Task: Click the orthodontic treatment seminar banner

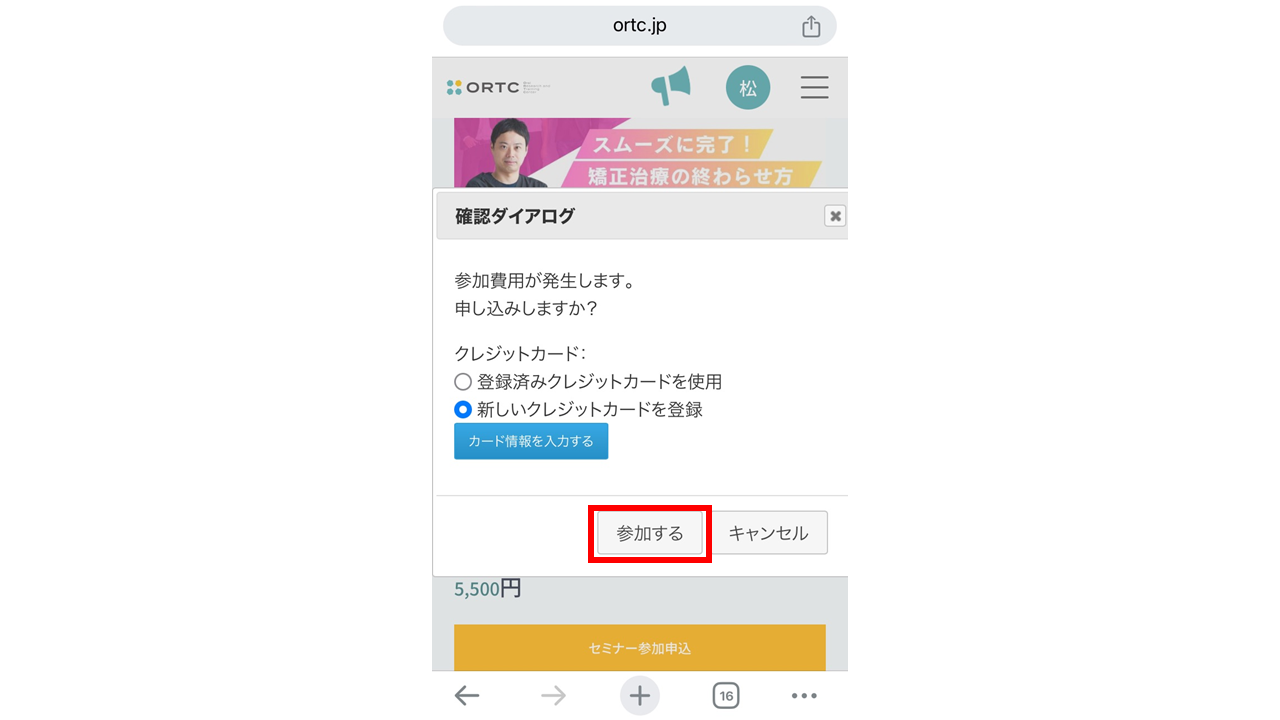Action: pyautogui.click(x=640, y=152)
